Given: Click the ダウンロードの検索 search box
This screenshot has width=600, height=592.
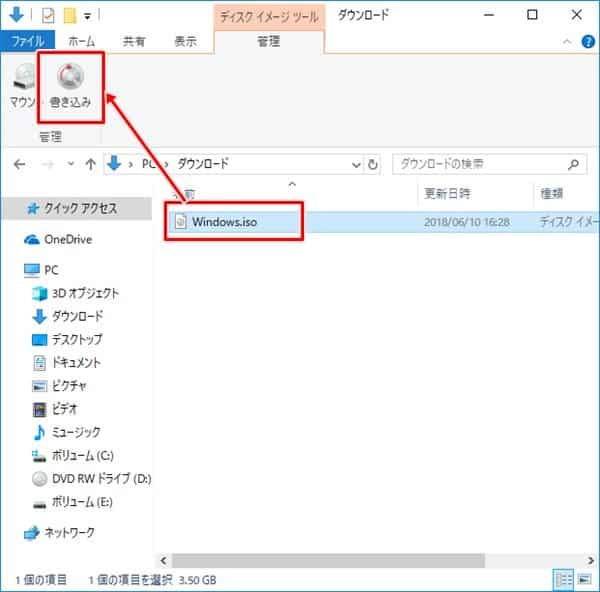Looking at the screenshot, I should point(478,164).
